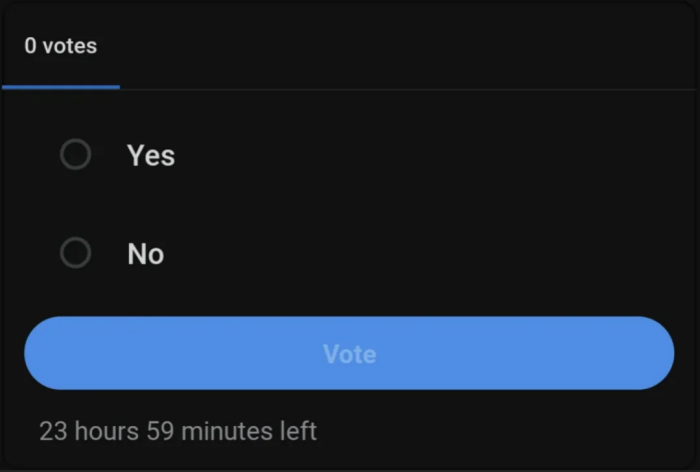Choose Yes by its empty circle icon
The width and height of the screenshot is (700, 472).
[x=76, y=155]
